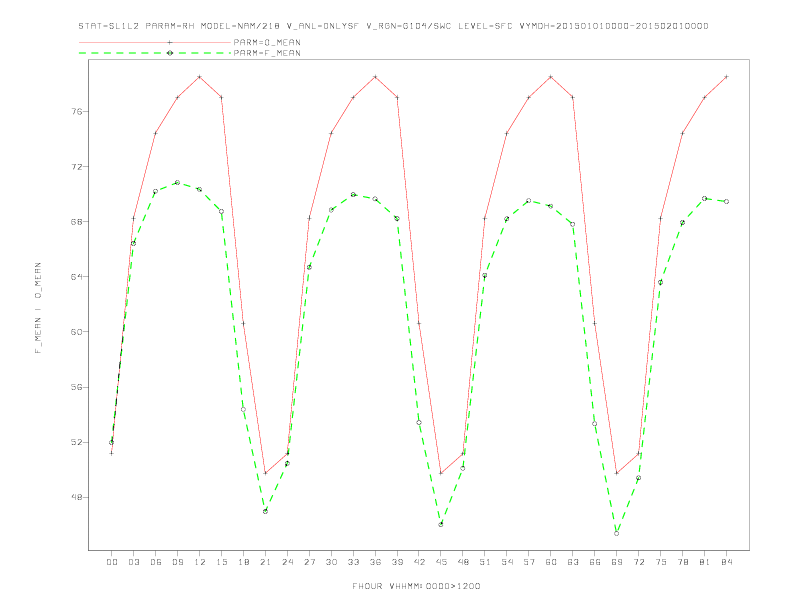Viewport: 792px width, 612px height.
Task: Click x-axis forecast hour label 00
Action: tap(112, 562)
